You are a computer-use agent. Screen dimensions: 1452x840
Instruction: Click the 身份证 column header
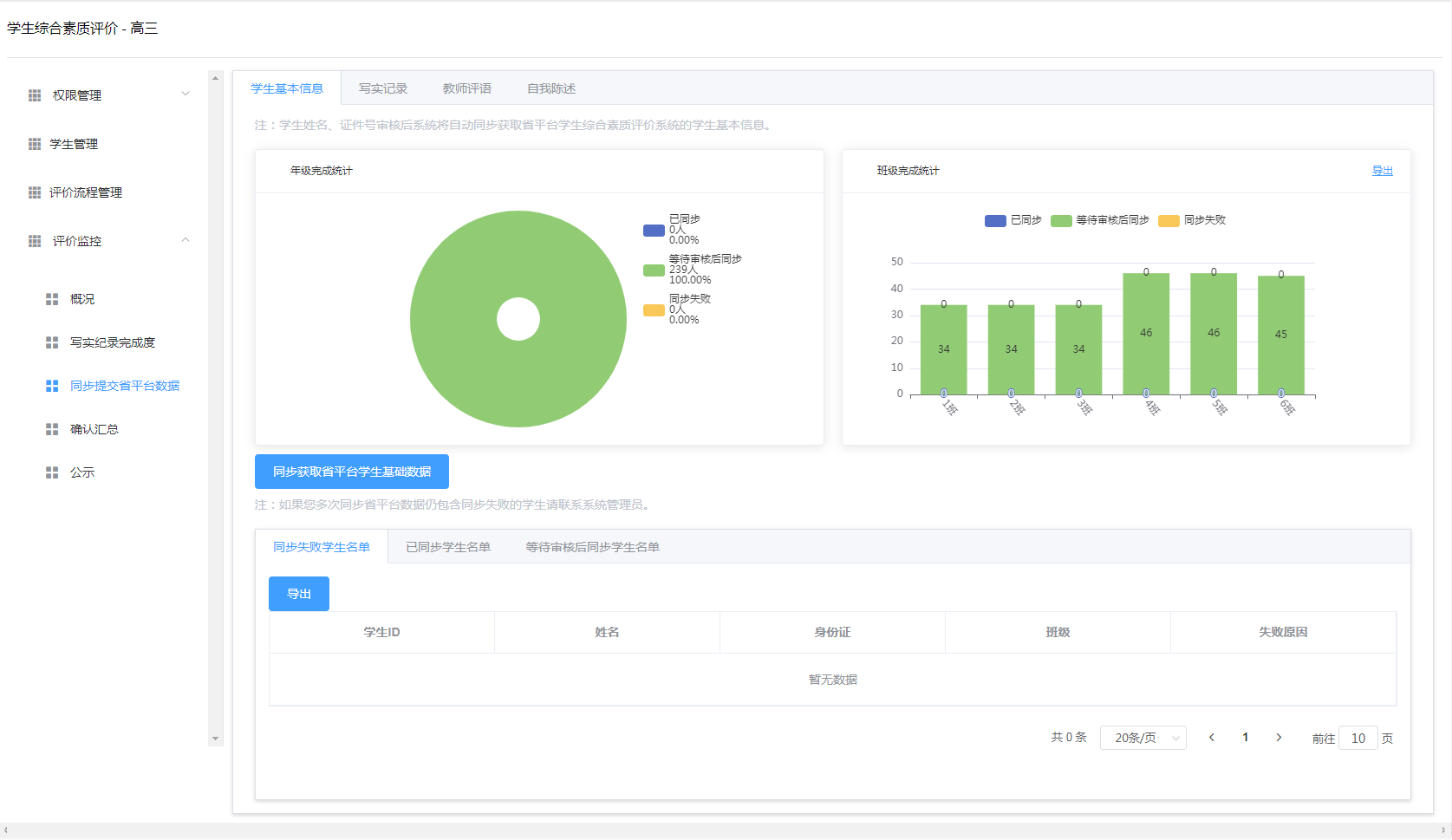tap(832, 632)
